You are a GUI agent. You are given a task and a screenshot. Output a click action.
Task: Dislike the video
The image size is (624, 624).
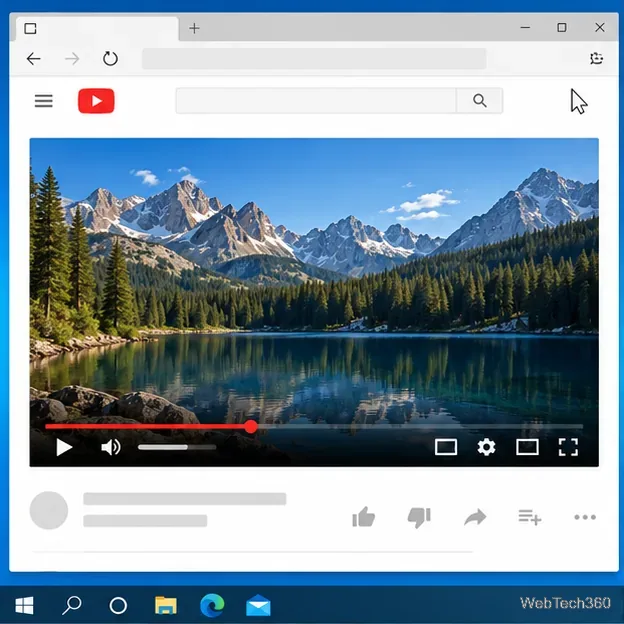coord(419,518)
